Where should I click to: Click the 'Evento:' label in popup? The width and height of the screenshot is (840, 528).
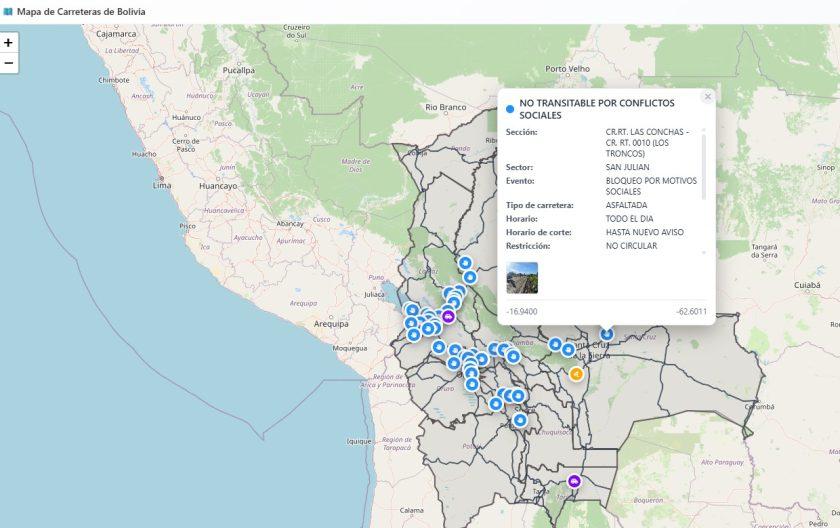[520, 181]
